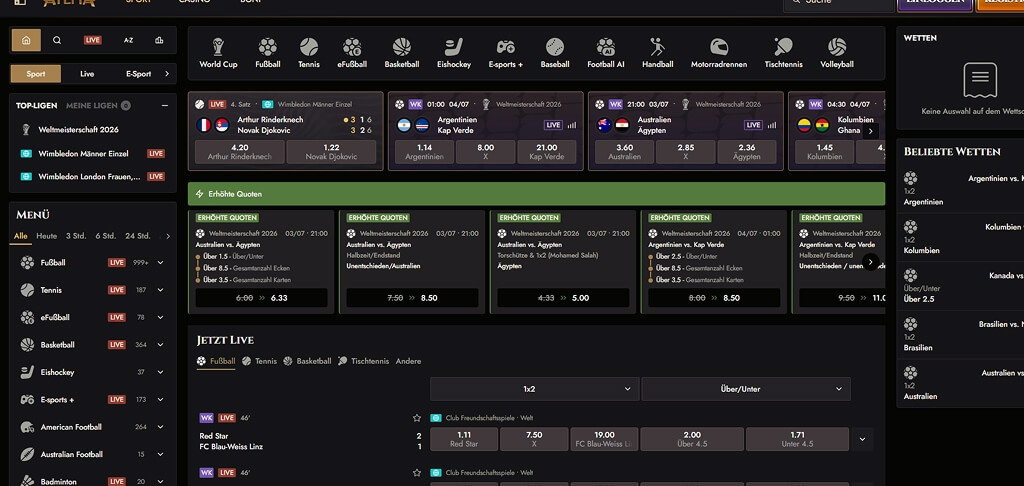This screenshot has height=486, width=1024.
Task: Filter the menu by Heute
Action: [46, 236]
